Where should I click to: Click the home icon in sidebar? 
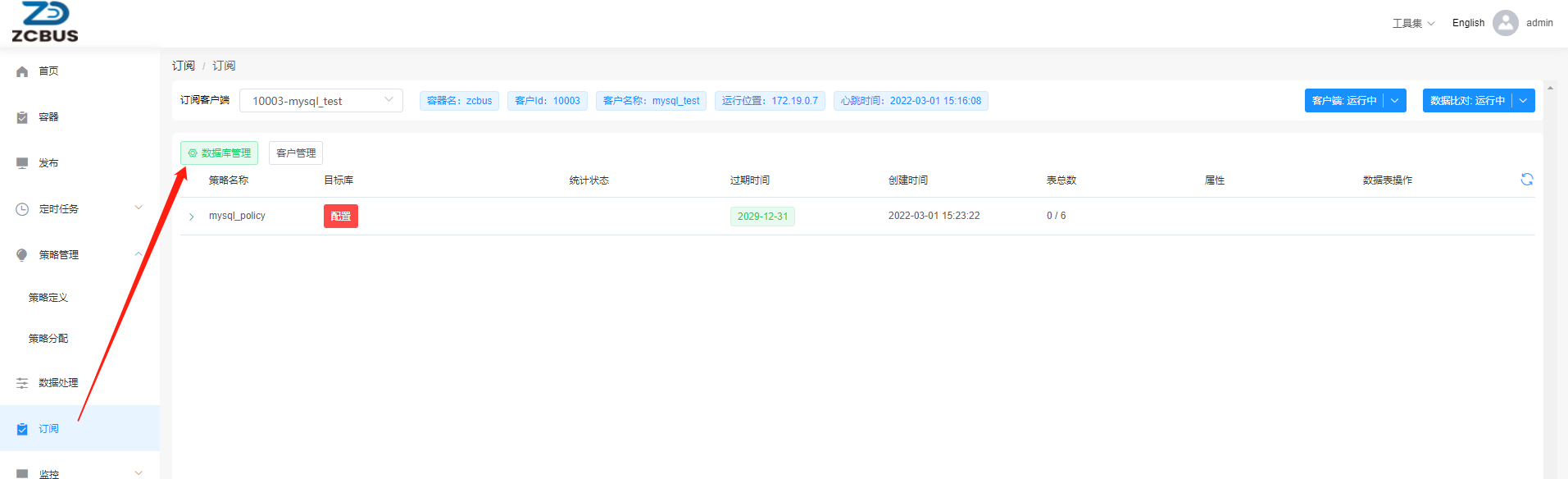click(22, 71)
